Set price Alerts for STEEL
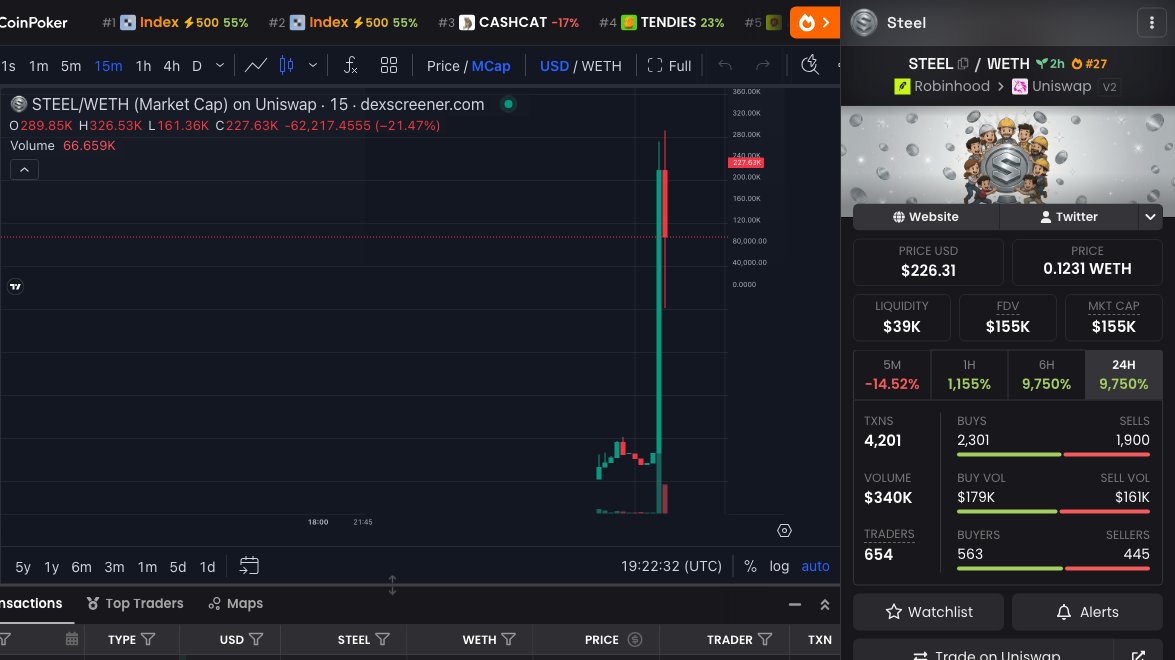The width and height of the screenshot is (1175, 660). coord(1087,612)
